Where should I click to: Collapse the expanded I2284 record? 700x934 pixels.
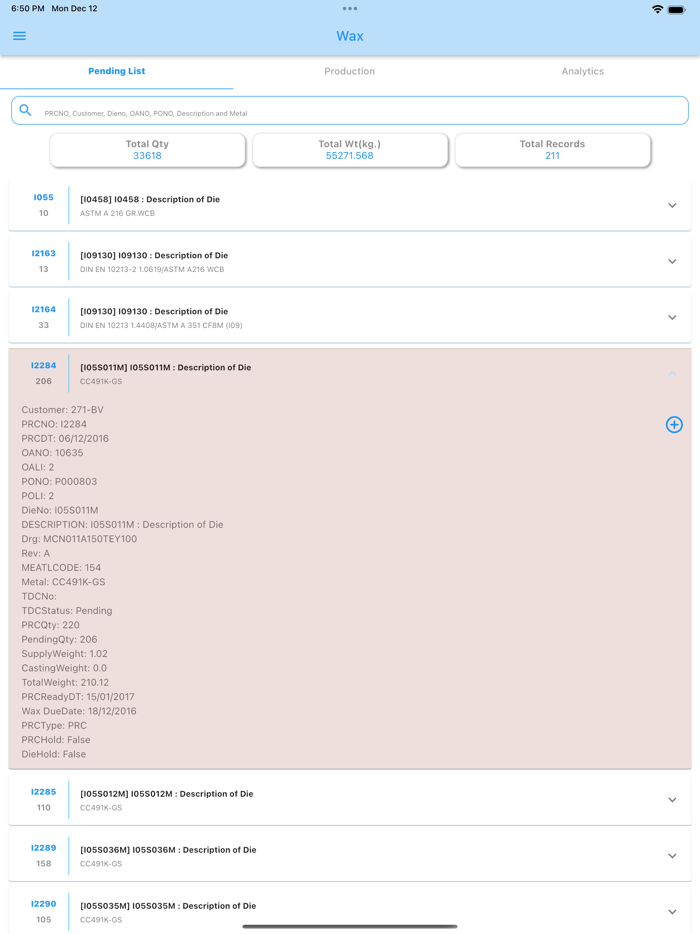(672, 374)
